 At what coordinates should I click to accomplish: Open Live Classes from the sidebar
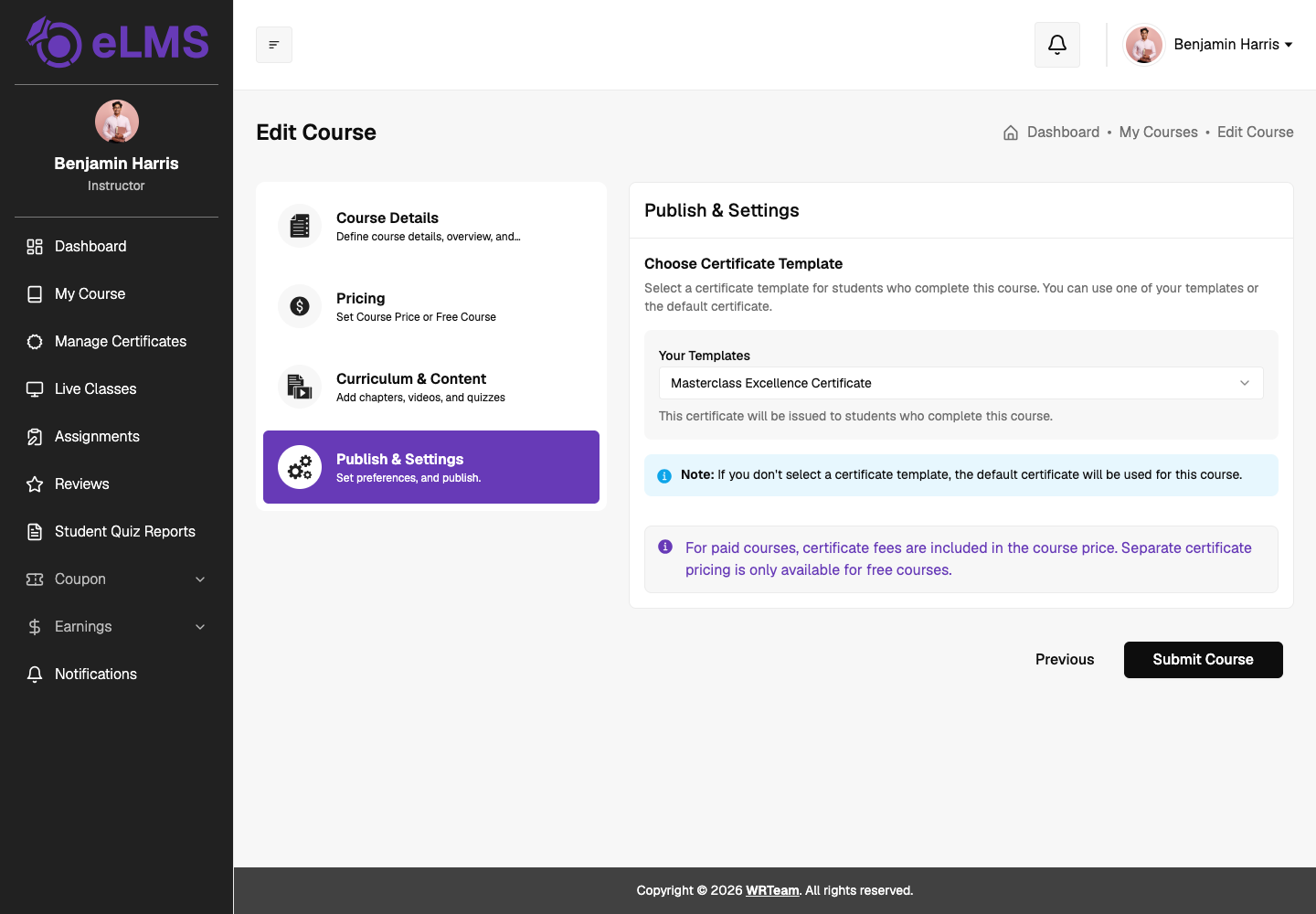[x=117, y=389]
